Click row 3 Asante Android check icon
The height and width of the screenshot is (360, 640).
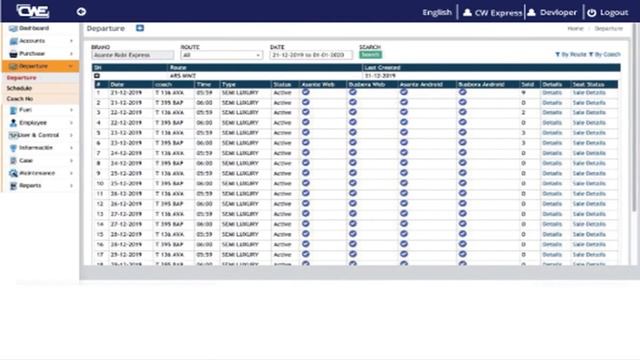pos(404,112)
